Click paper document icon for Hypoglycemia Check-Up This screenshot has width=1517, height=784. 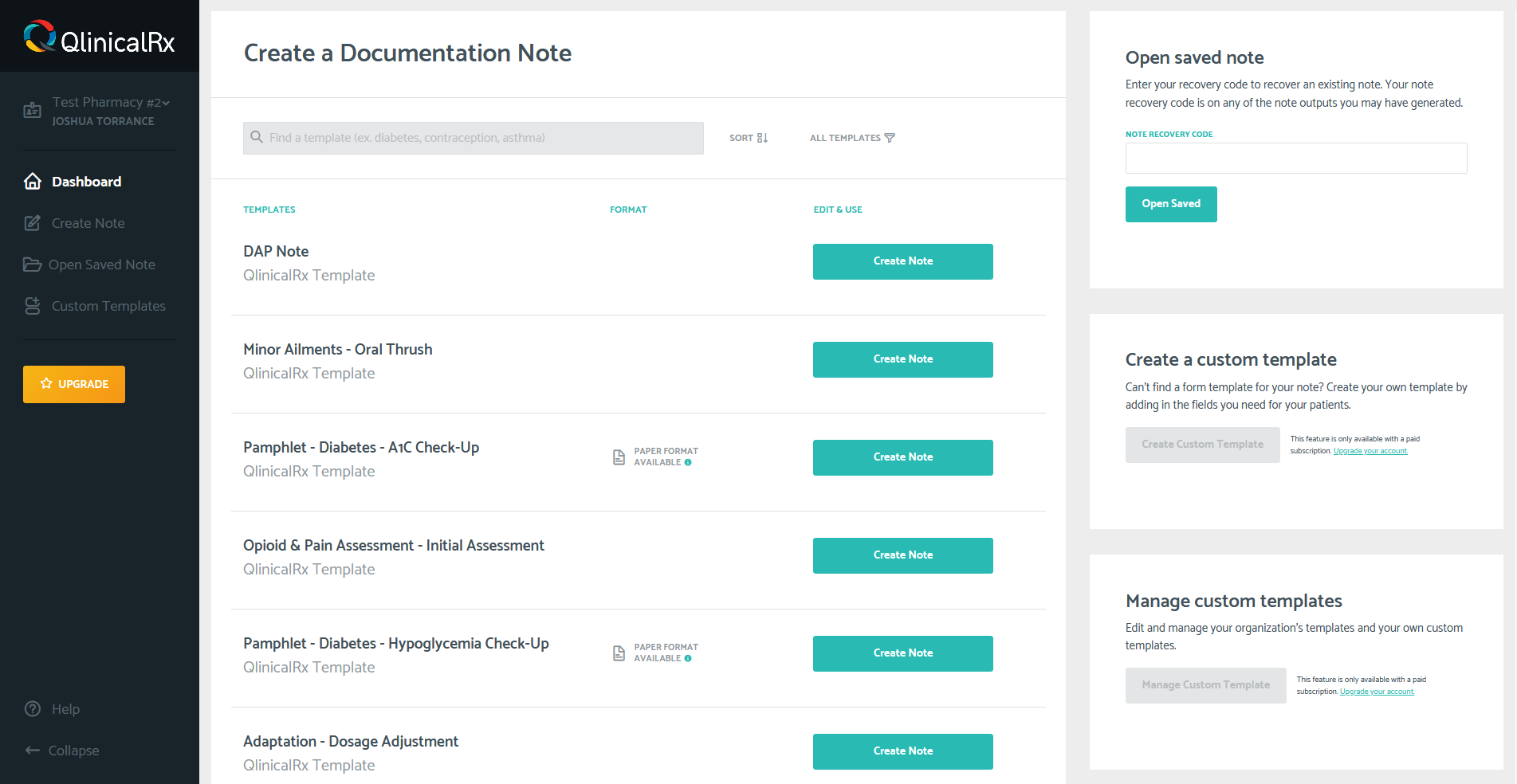[x=619, y=653]
